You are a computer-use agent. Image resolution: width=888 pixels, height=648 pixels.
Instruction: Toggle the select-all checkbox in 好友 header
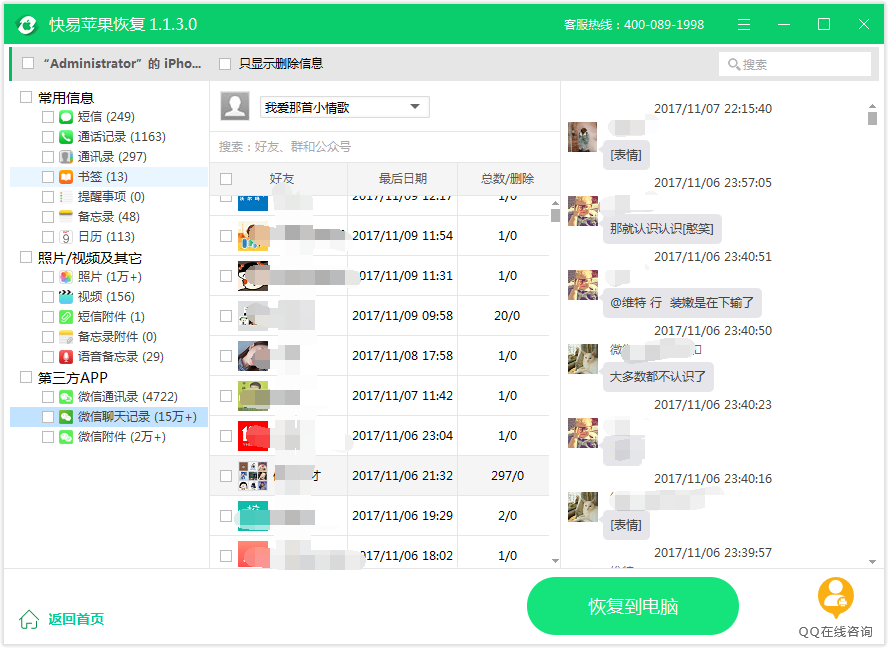(226, 179)
